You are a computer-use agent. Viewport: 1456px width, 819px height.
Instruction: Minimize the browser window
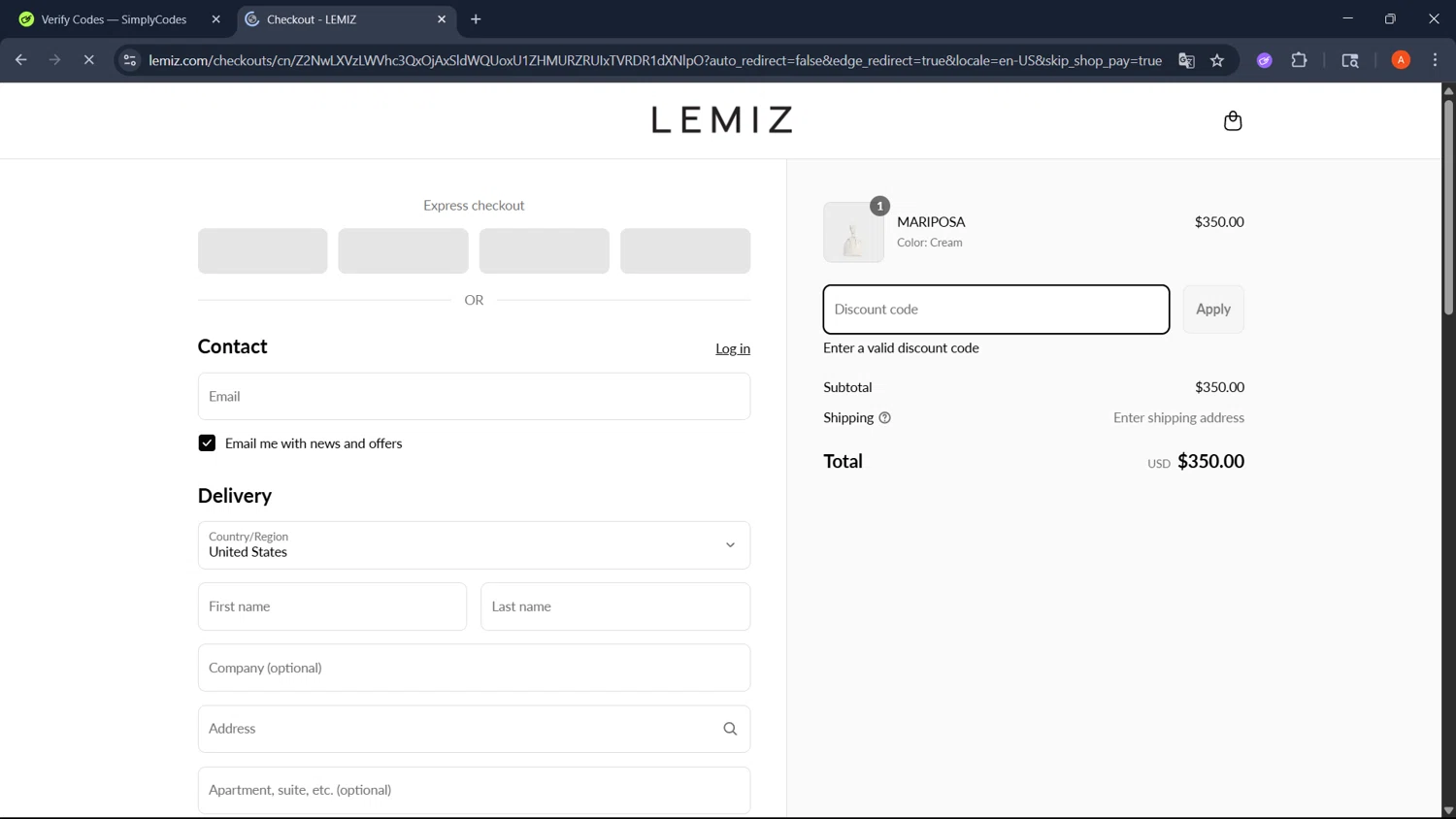click(1347, 18)
